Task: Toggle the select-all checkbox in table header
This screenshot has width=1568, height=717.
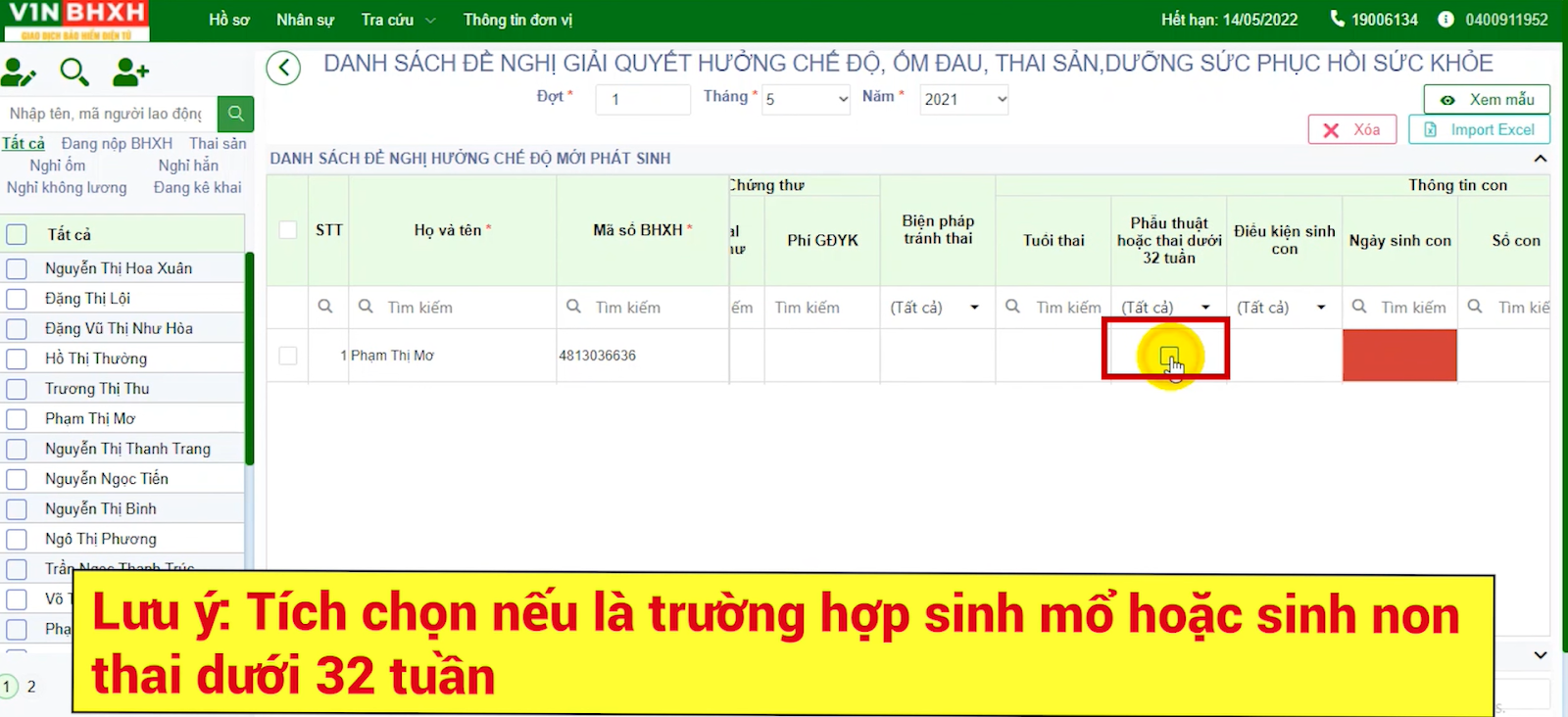Action: [287, 230]
